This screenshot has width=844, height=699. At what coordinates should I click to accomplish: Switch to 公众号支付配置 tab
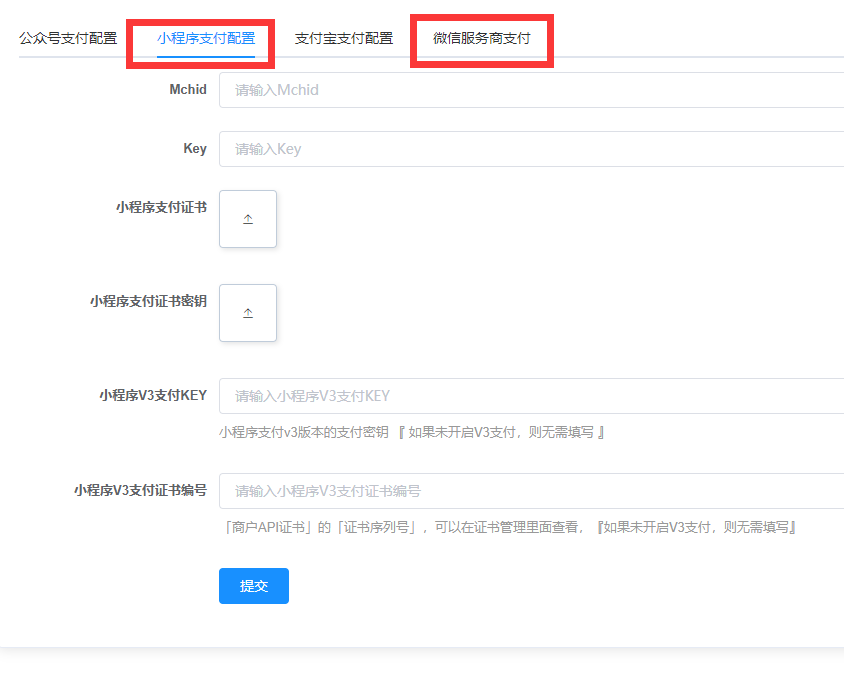(68, 38)
